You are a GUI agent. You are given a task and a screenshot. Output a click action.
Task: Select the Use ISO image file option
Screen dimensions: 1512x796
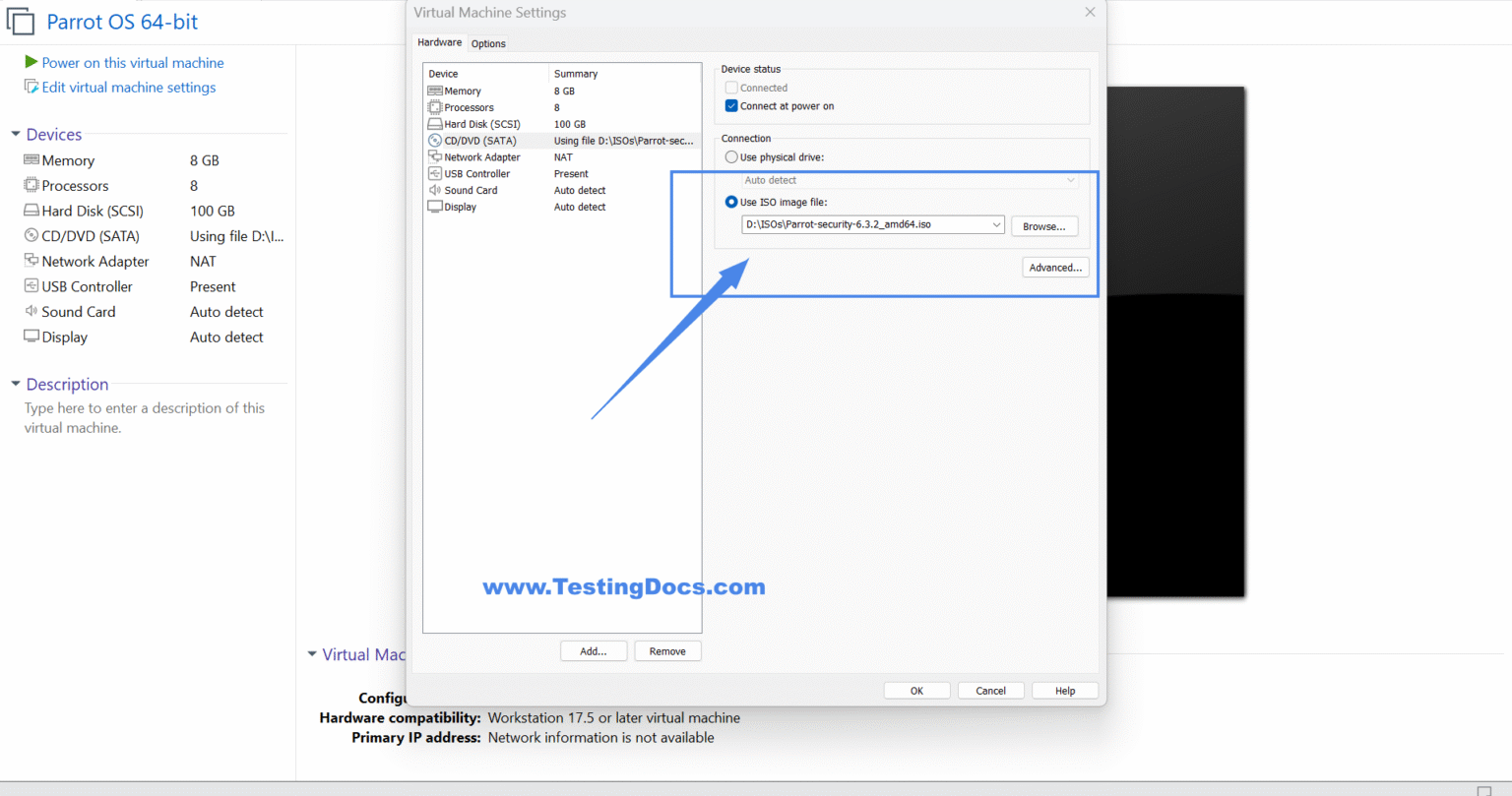[x=730, y=202]
